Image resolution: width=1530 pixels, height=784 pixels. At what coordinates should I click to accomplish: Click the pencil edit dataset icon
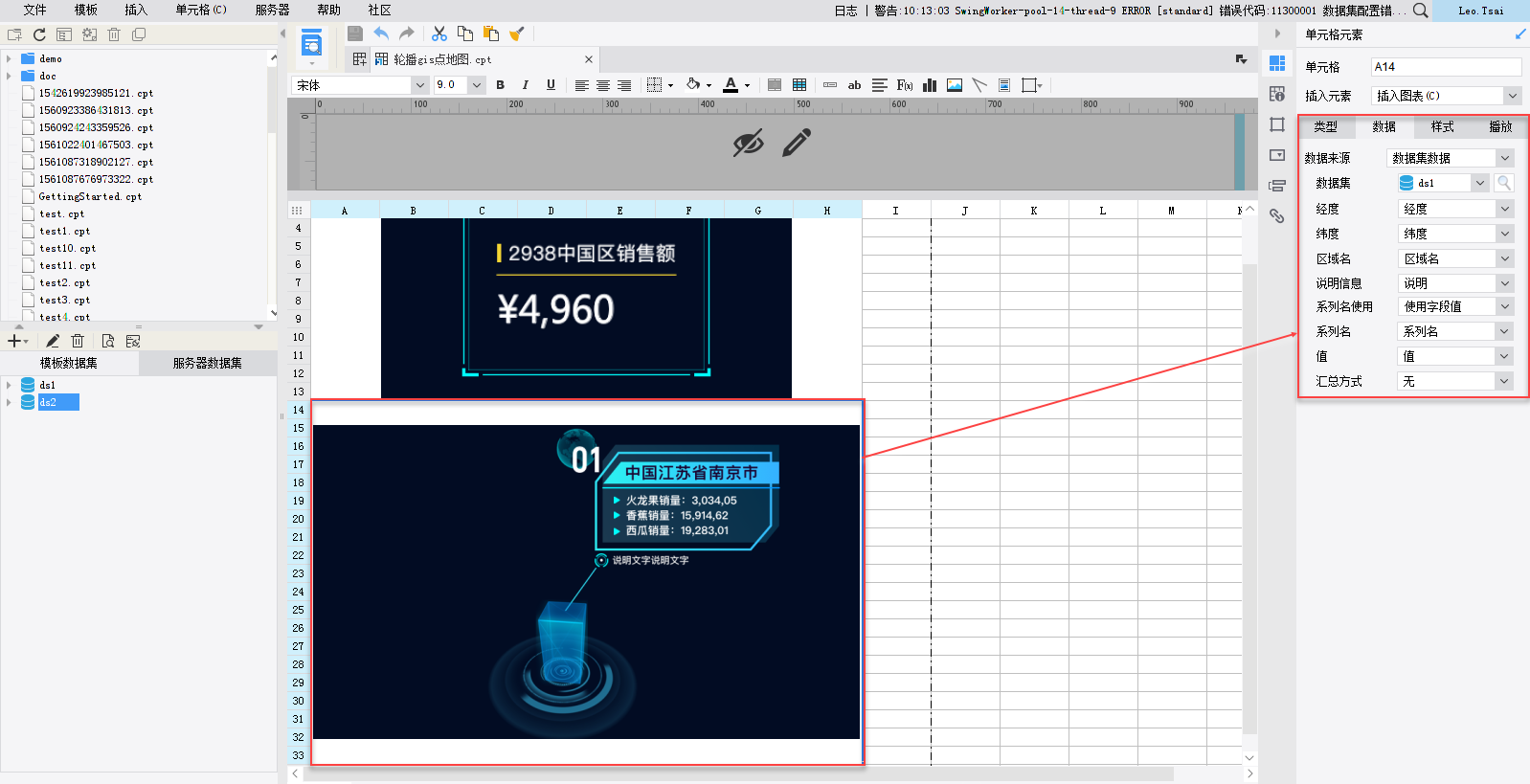(53, 341)
